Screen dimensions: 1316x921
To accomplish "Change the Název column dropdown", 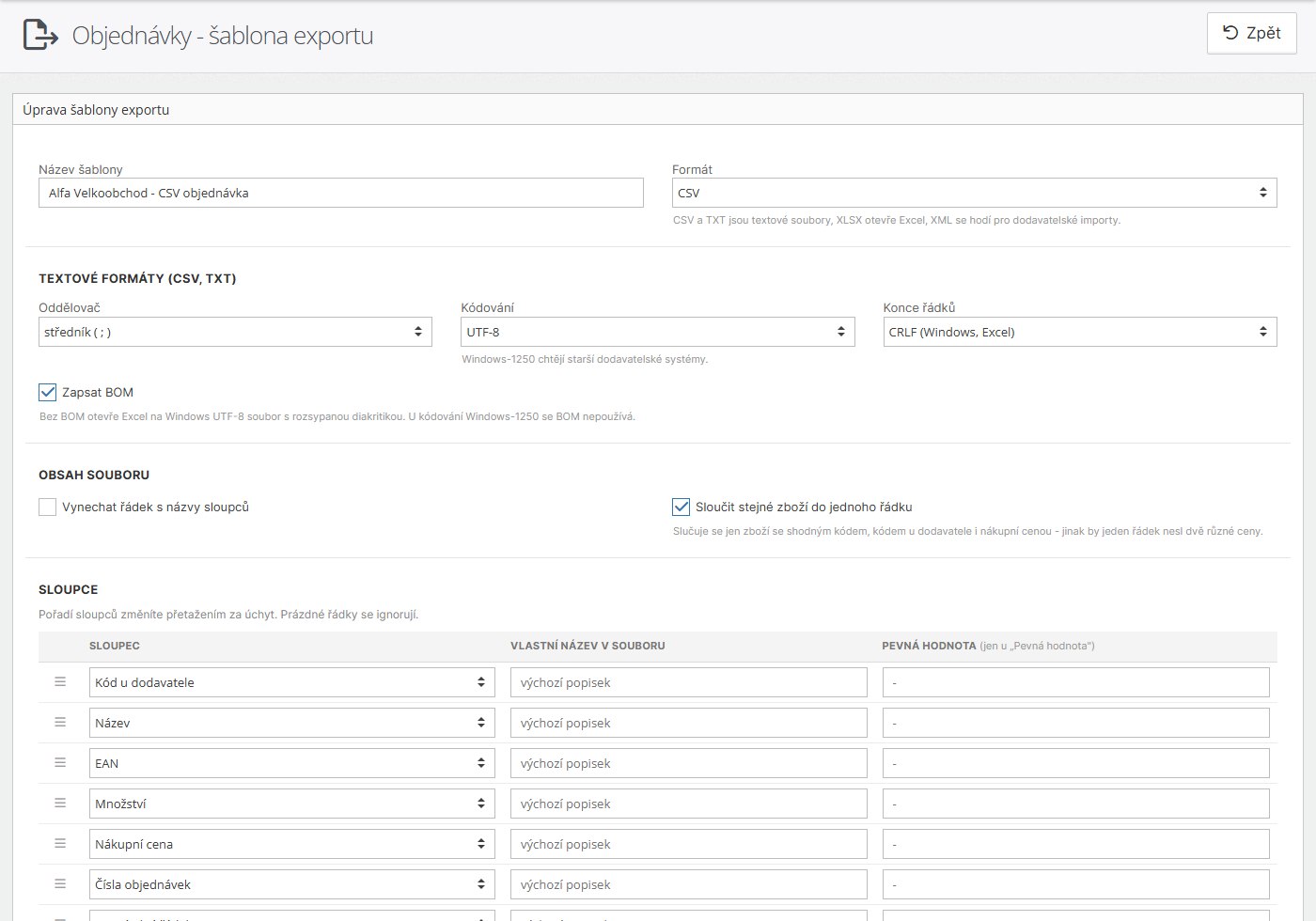I will pyautogui.click(x=292, y=723).
